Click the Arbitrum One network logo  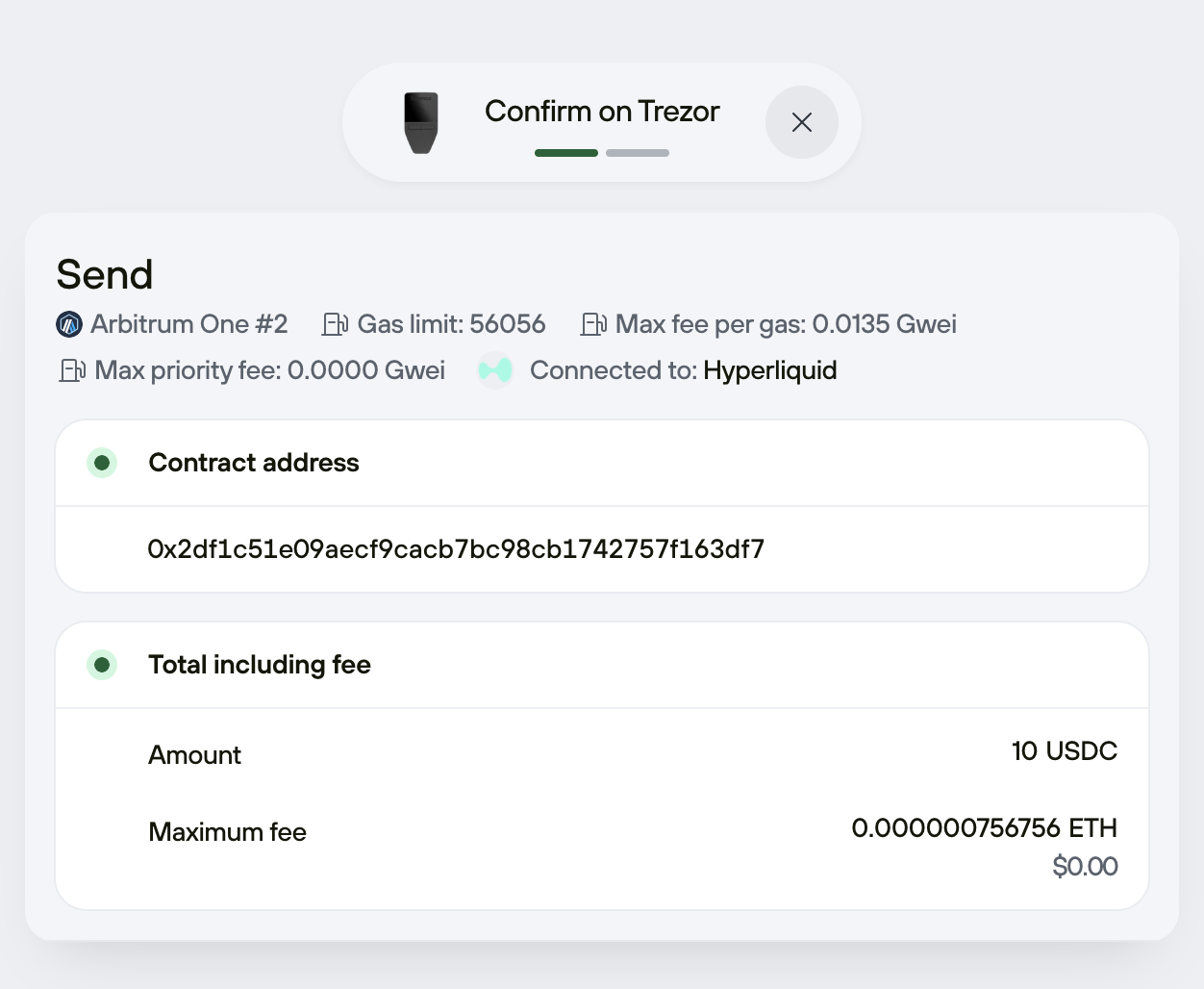(x=69, y=325)
